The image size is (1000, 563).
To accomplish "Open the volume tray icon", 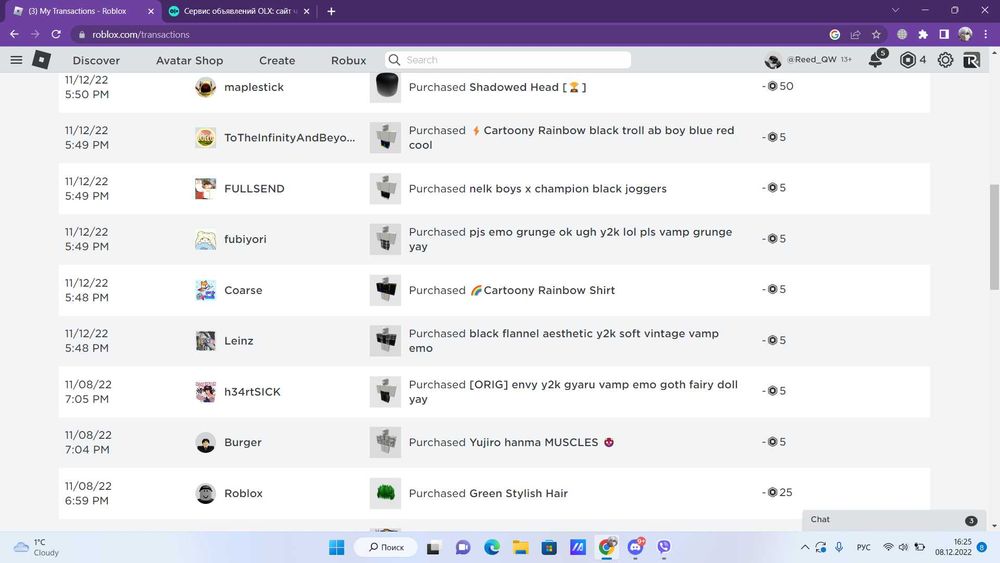I will pos(903,547).
